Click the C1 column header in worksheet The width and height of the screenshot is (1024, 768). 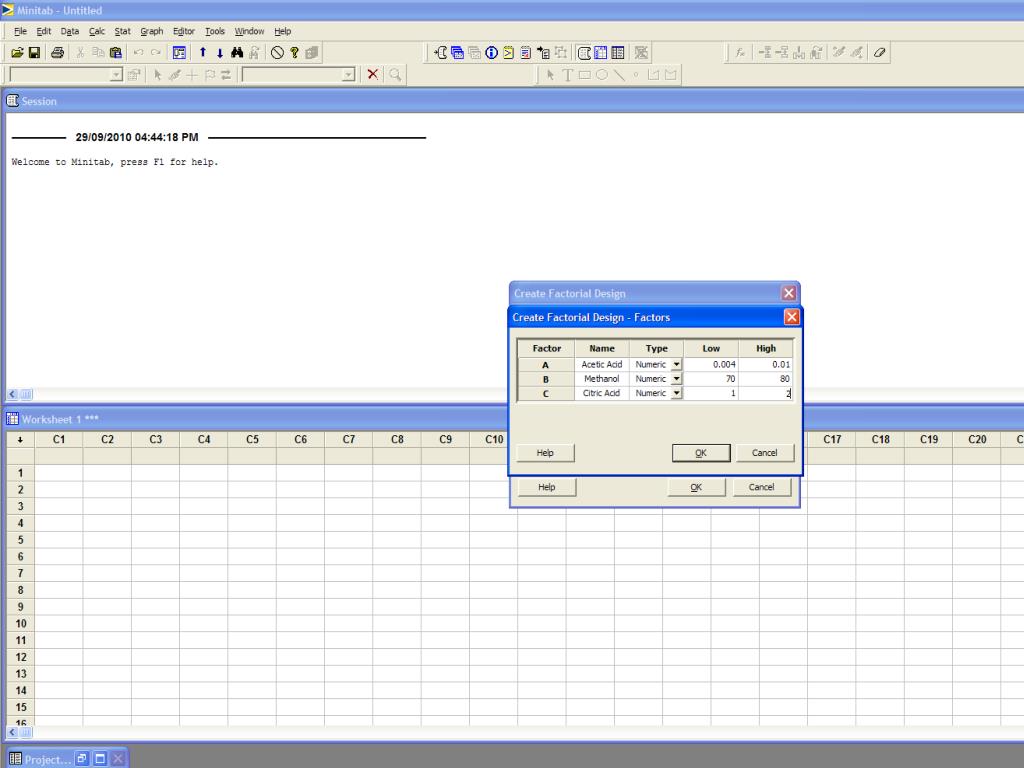59,440
